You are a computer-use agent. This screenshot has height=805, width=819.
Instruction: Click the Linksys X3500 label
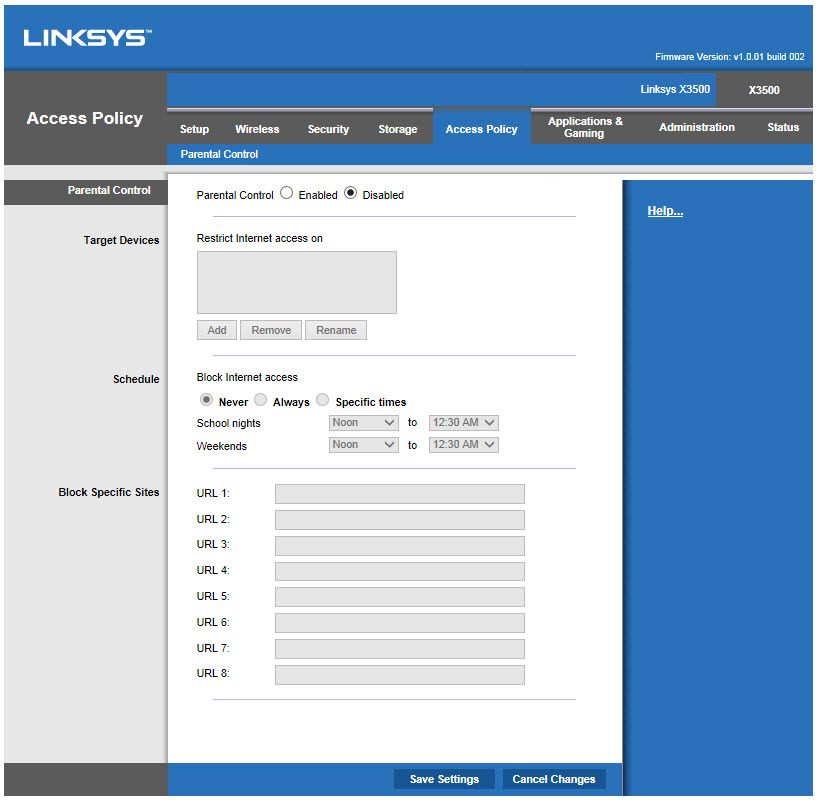pos(675,89)
